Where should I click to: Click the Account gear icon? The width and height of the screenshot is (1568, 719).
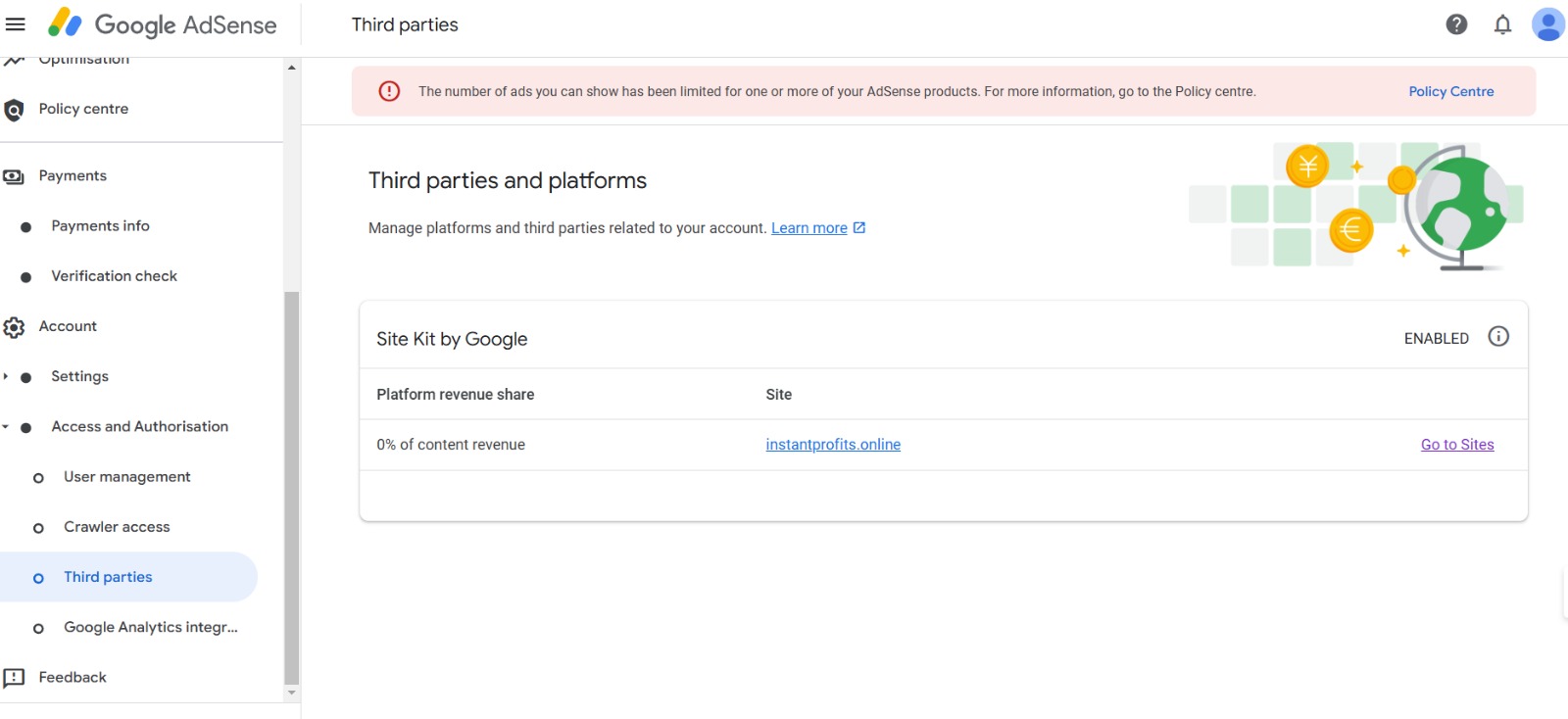14,327
